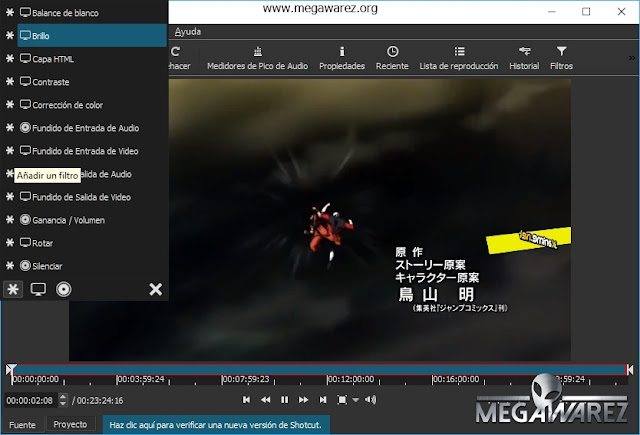The image size is (640, 435).
Task: Minimize the Shotcut window
Action: click(552, 11)
